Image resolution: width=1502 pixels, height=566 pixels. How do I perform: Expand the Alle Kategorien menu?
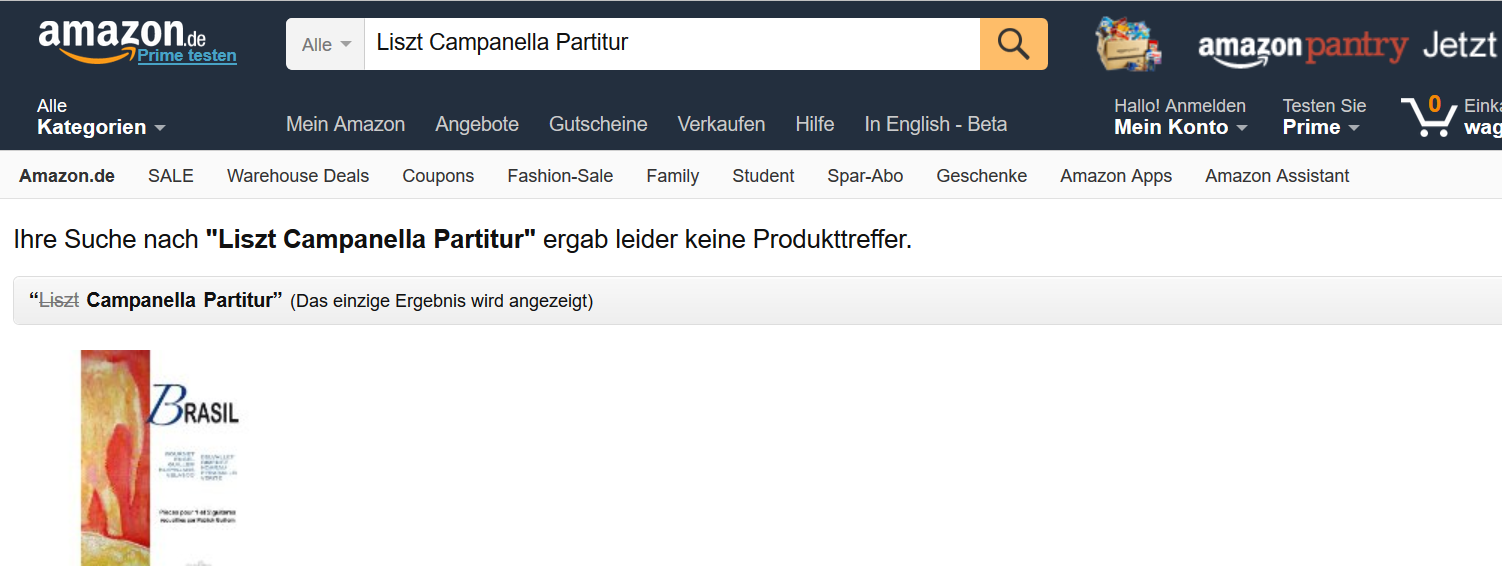(101, 117)
